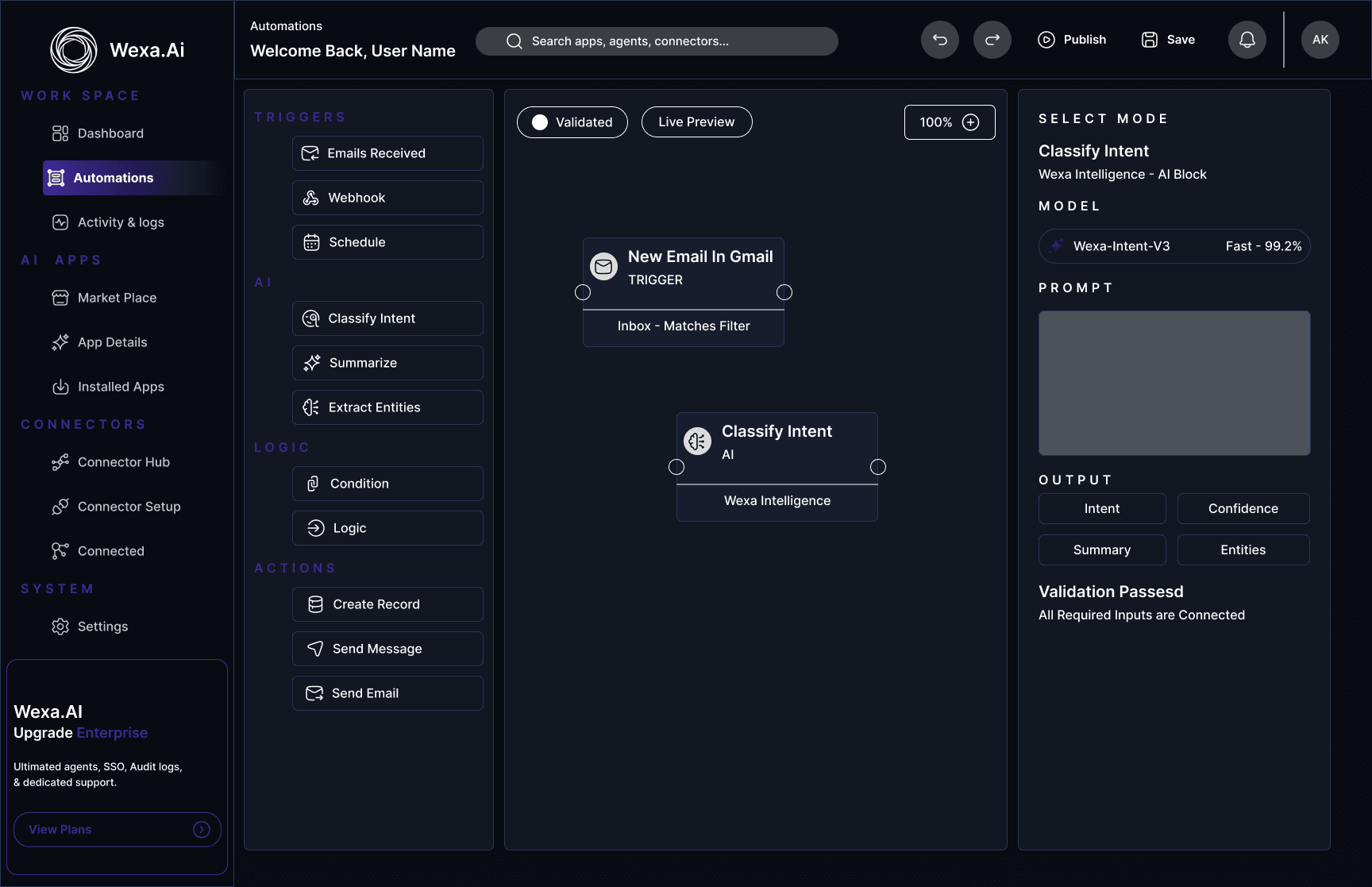Click the output port of Classify Intent node
1372x887 pixels.
pos(878,467)
